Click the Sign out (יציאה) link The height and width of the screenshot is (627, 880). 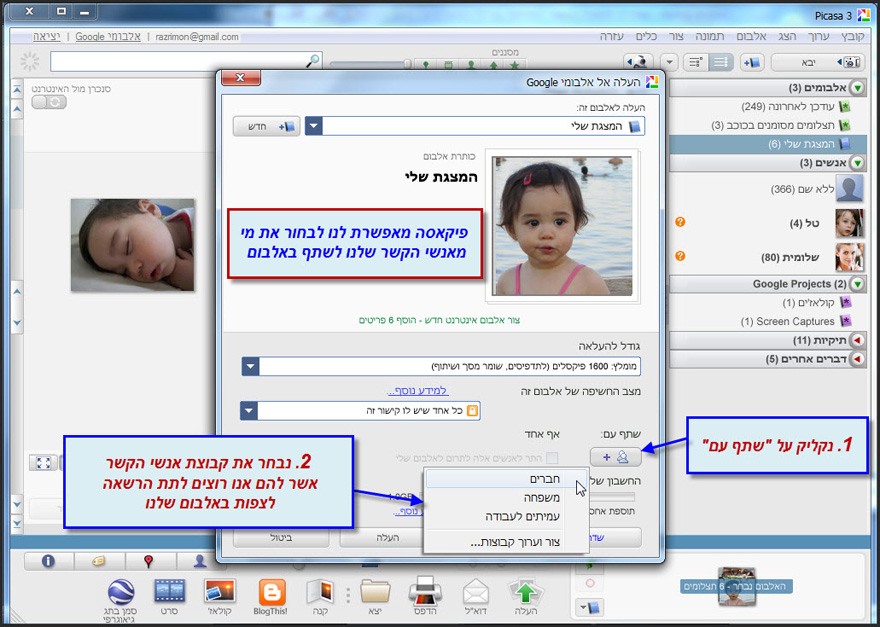pyautogui.click(x=47, y=36)
